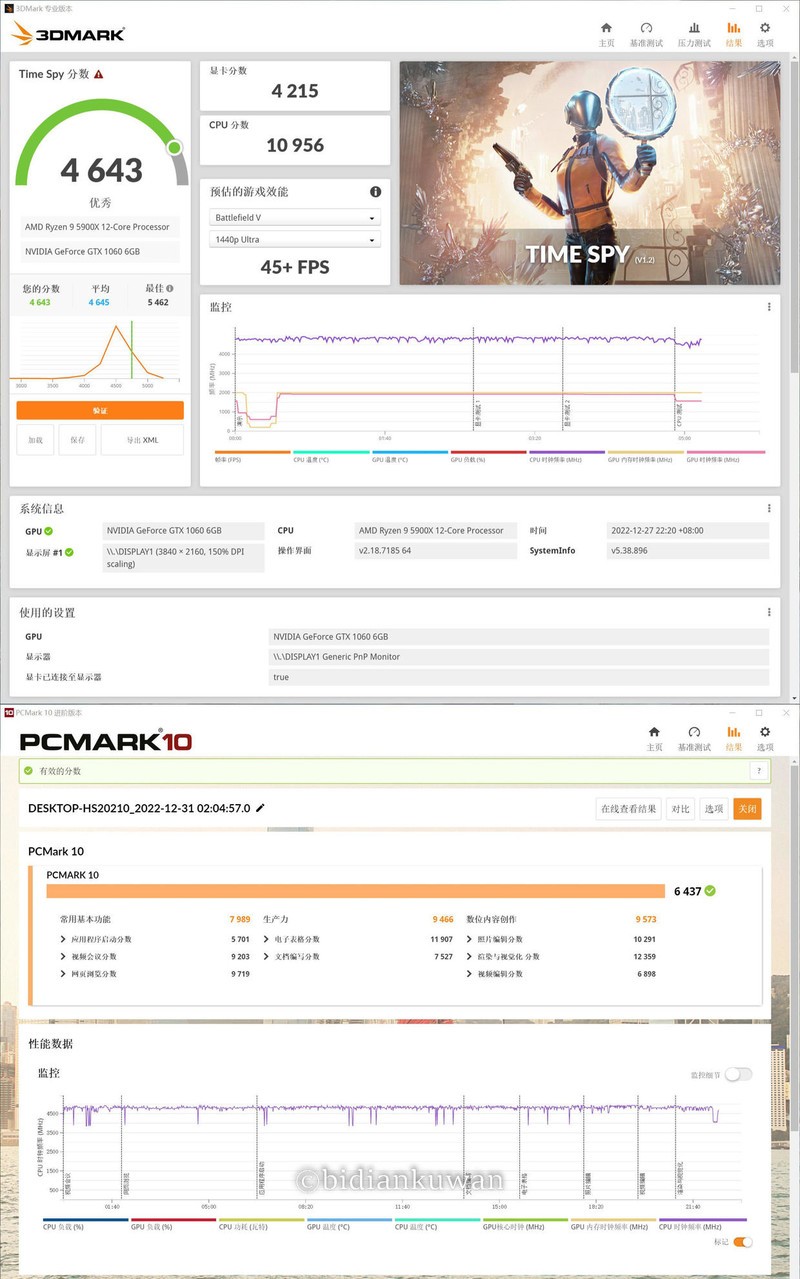Open 使用的设置 panel three-dot menu
The height and width of the screenshot is (1279, 800).
pyautogui.click(x=769, y=612)
